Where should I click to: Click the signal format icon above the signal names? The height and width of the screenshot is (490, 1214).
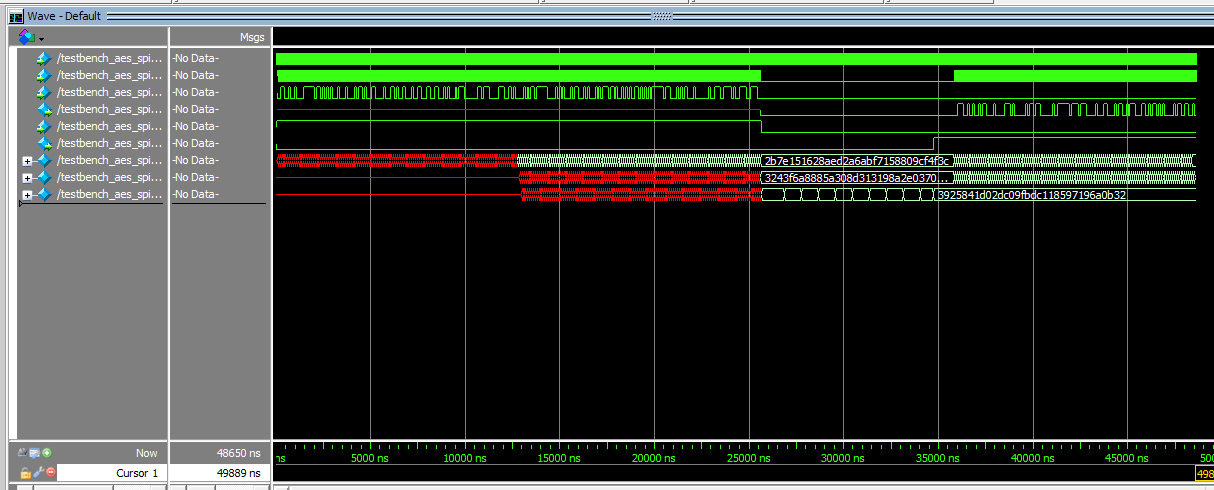[26, 37]
